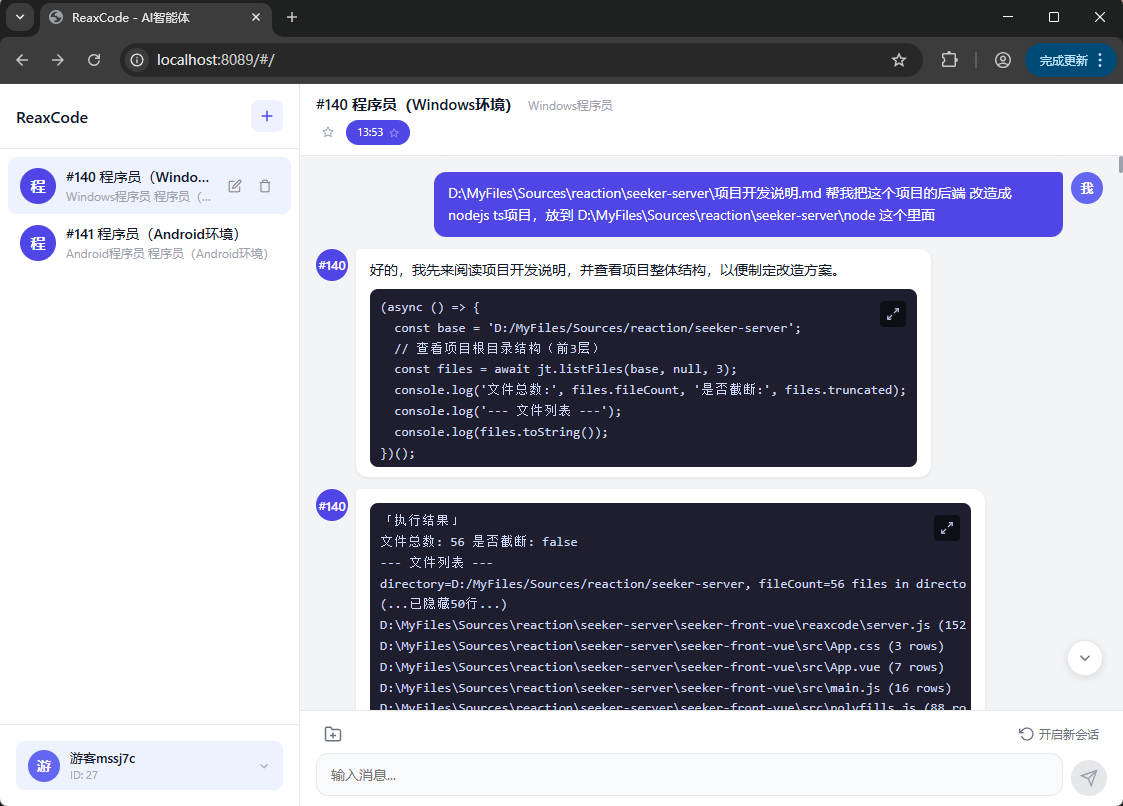
Task: View site information for localhost
Action: (x=137, y=60)
